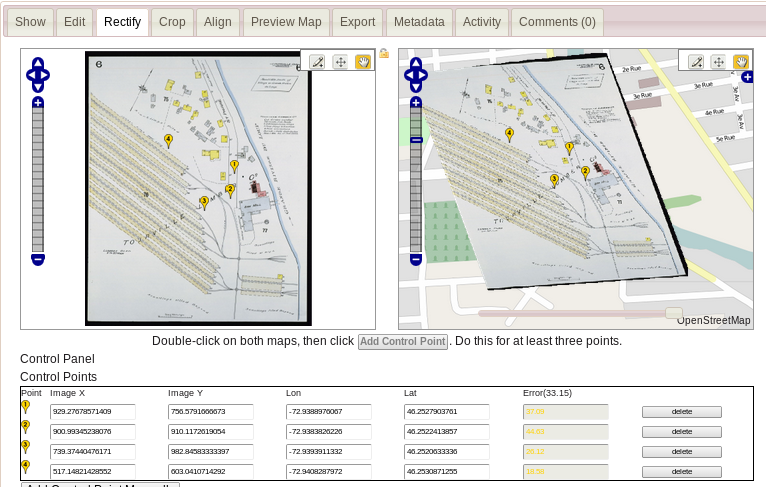Select move control point tool on left map

[x=340, y=62]
